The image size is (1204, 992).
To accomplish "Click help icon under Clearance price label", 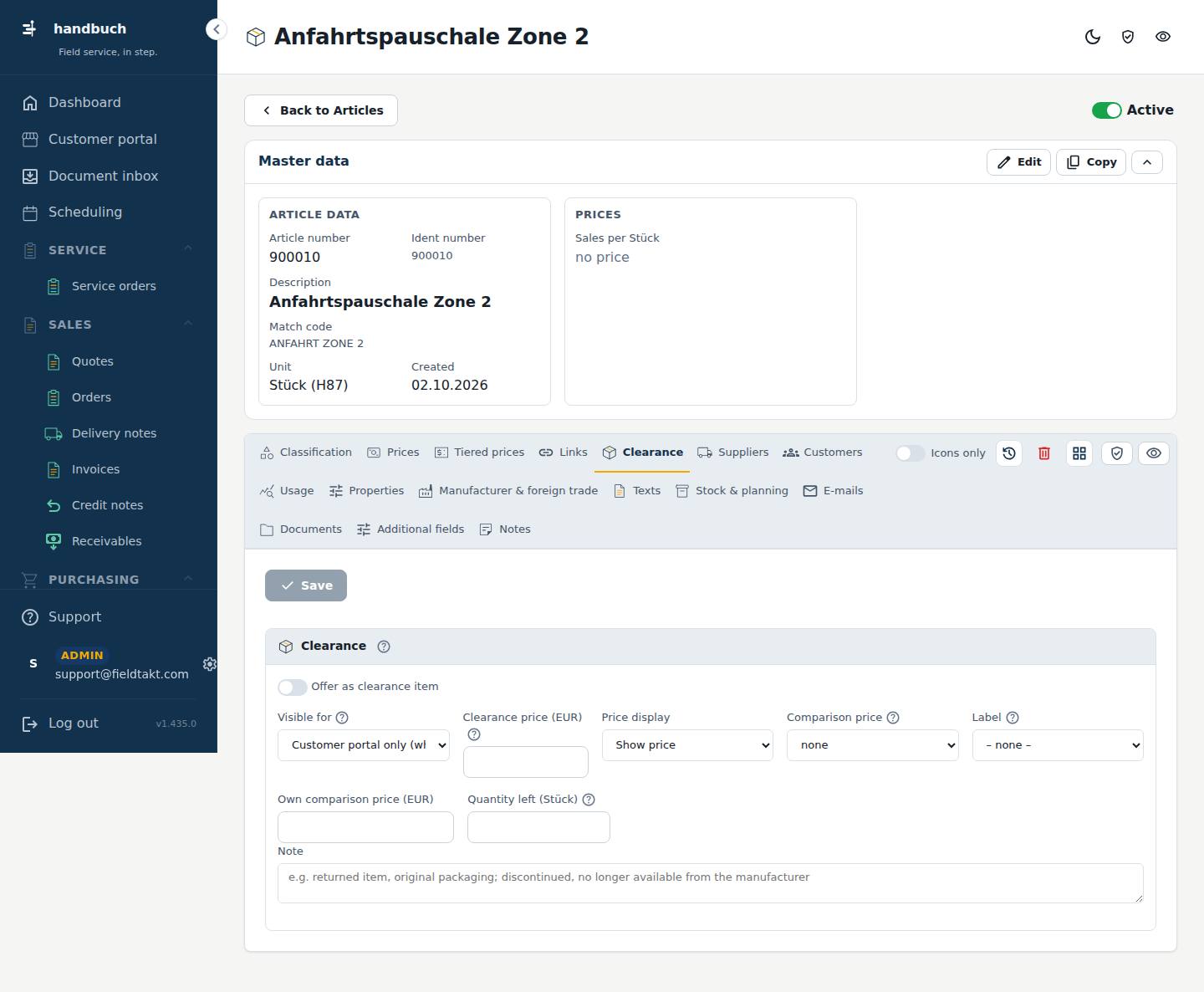I will pos(474,734).
